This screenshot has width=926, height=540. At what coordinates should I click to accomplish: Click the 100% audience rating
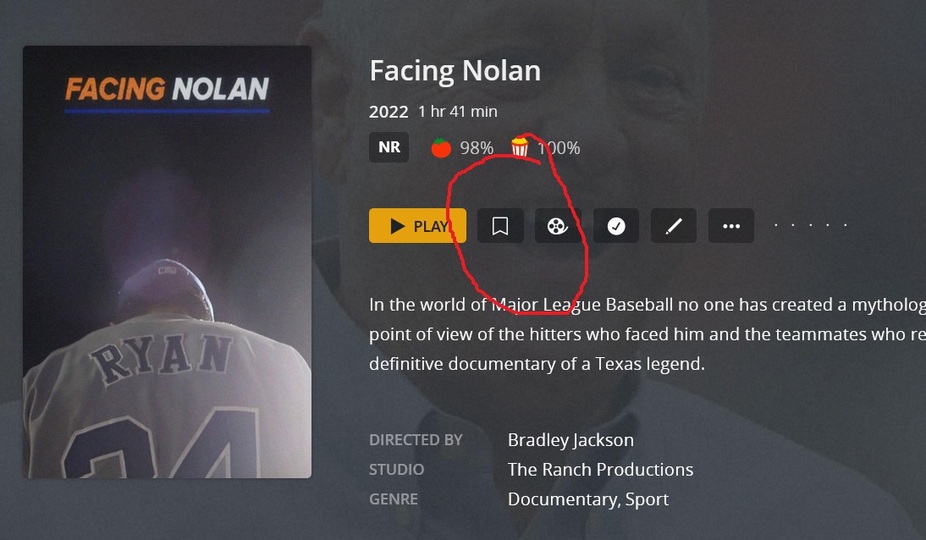click(x=559, y=148)
